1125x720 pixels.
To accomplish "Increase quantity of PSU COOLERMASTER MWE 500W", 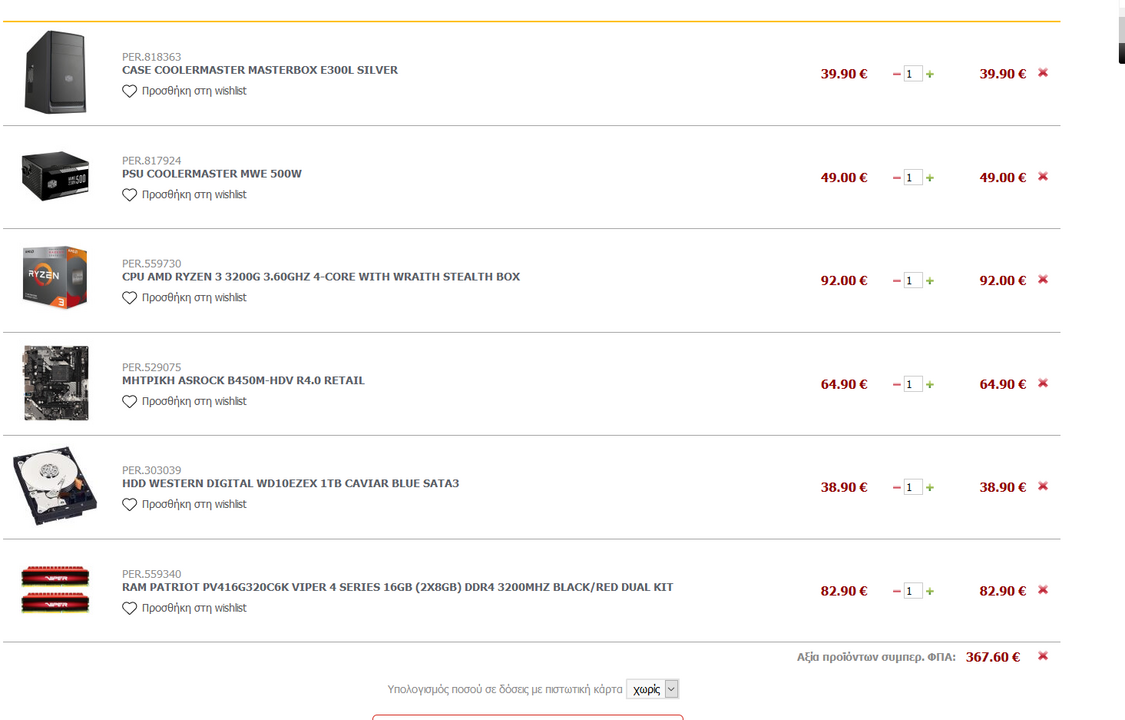I will tap(930, 178).
